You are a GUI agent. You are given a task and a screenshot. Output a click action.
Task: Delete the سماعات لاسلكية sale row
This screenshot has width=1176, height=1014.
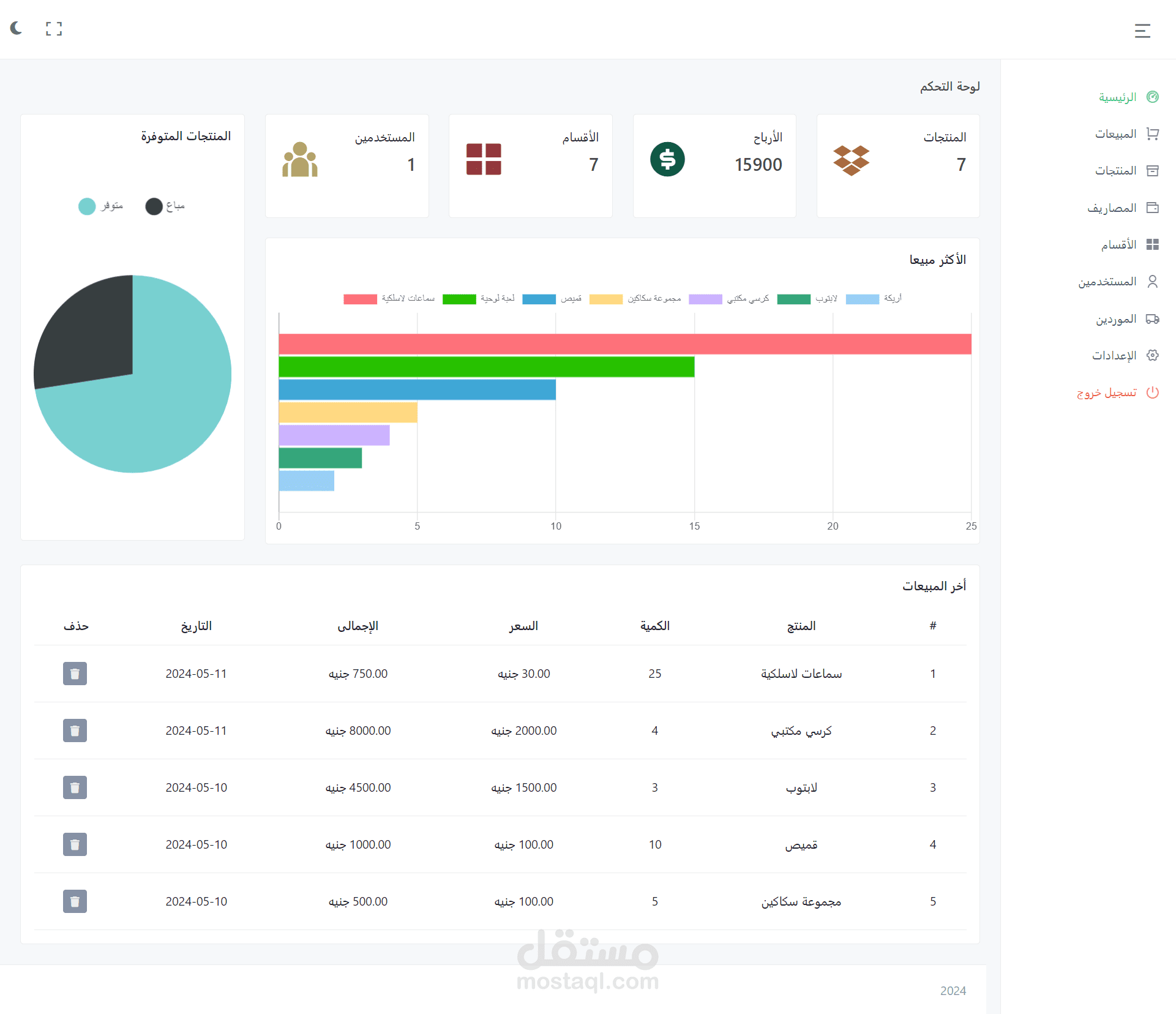(x=75, y=674)
